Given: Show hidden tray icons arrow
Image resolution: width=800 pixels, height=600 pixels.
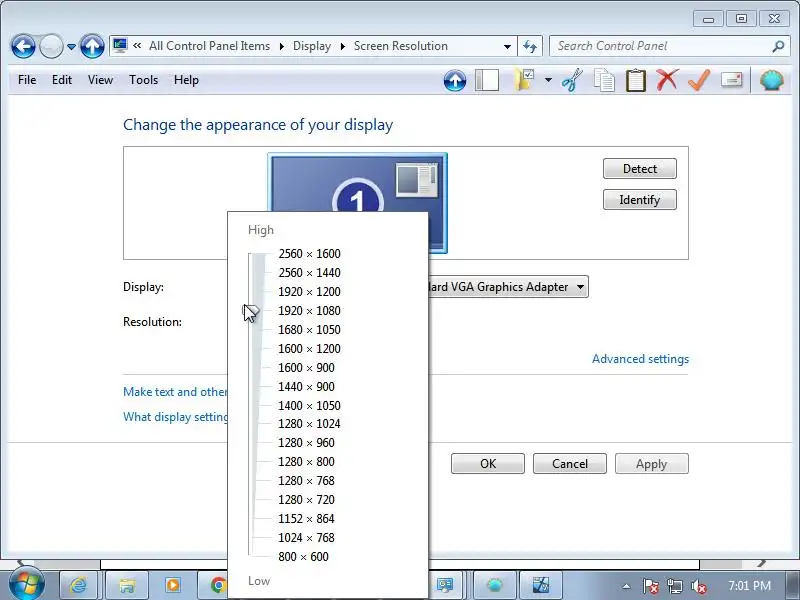Looking at the screenshot, I should pos(626,586).
